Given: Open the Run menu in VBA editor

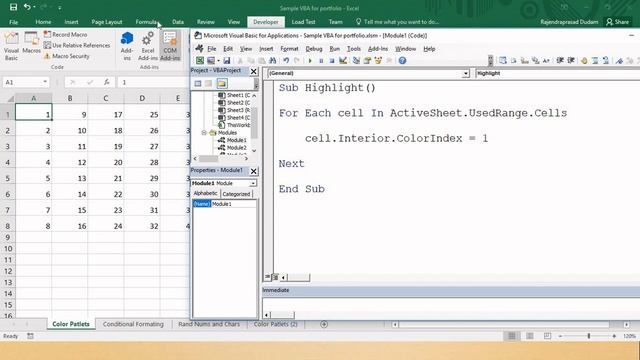Looking at the screenshot, I should (x=335, y=49).
